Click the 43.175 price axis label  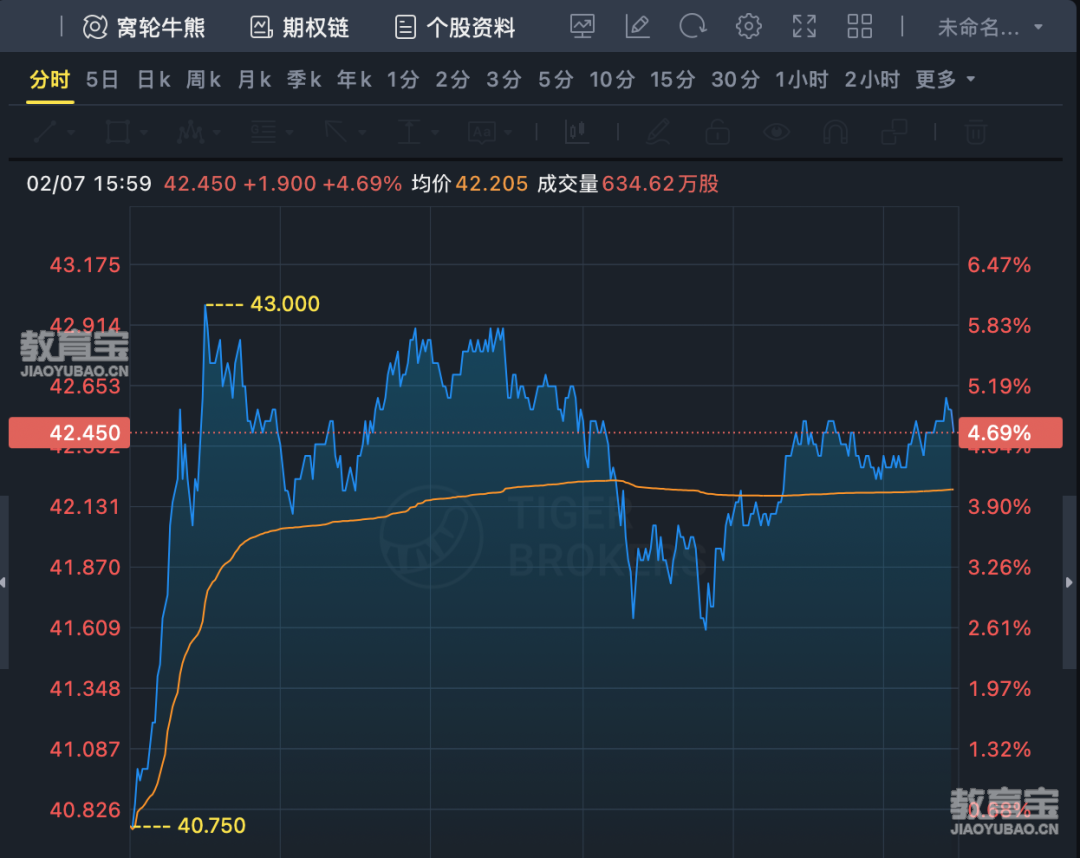point(85,265)
